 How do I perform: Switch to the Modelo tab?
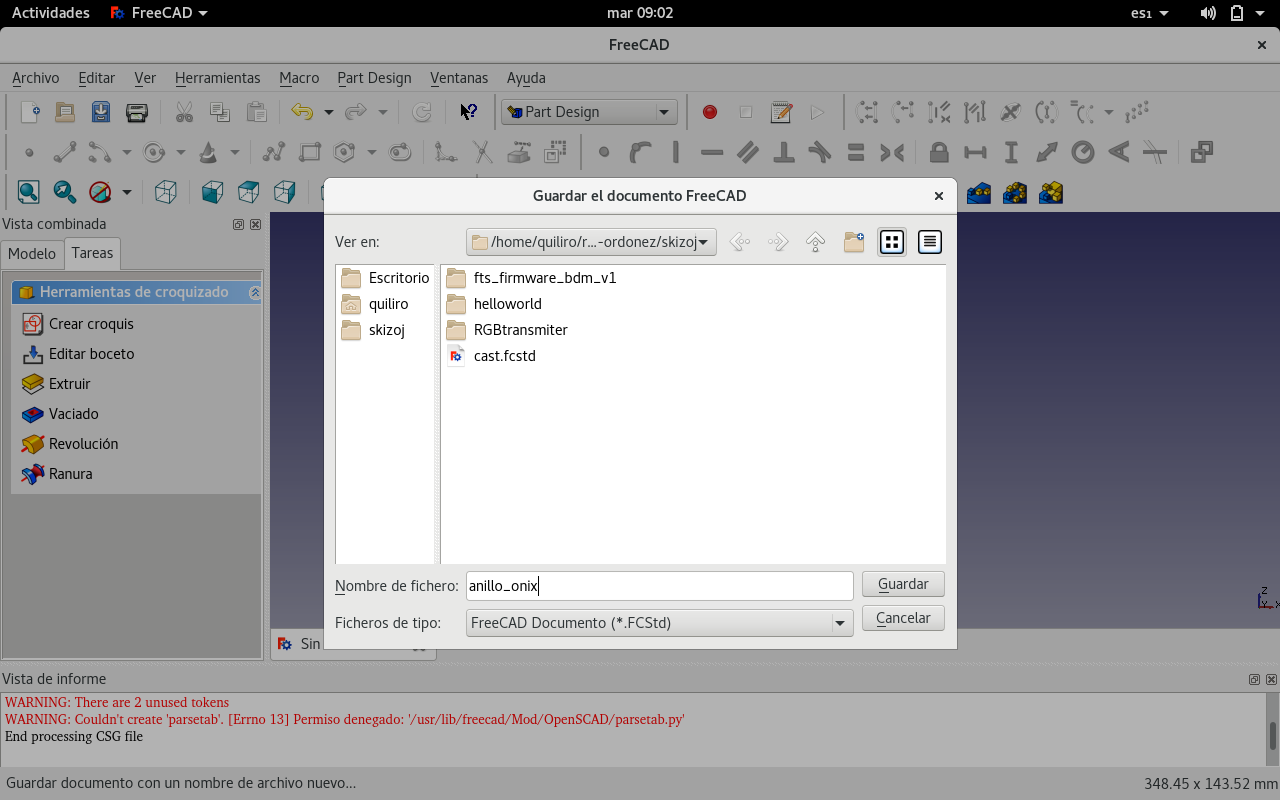coord(32,254)
